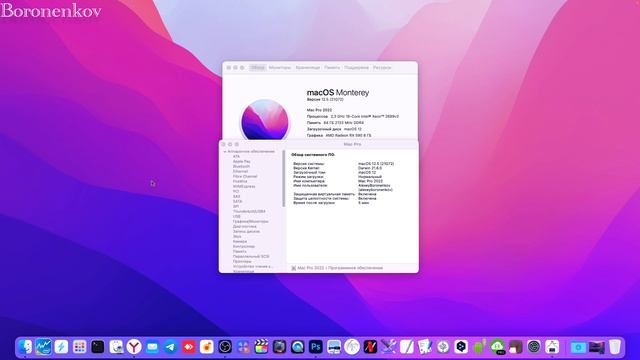Click the macOS Monterey logo image

tap(265, 120)
